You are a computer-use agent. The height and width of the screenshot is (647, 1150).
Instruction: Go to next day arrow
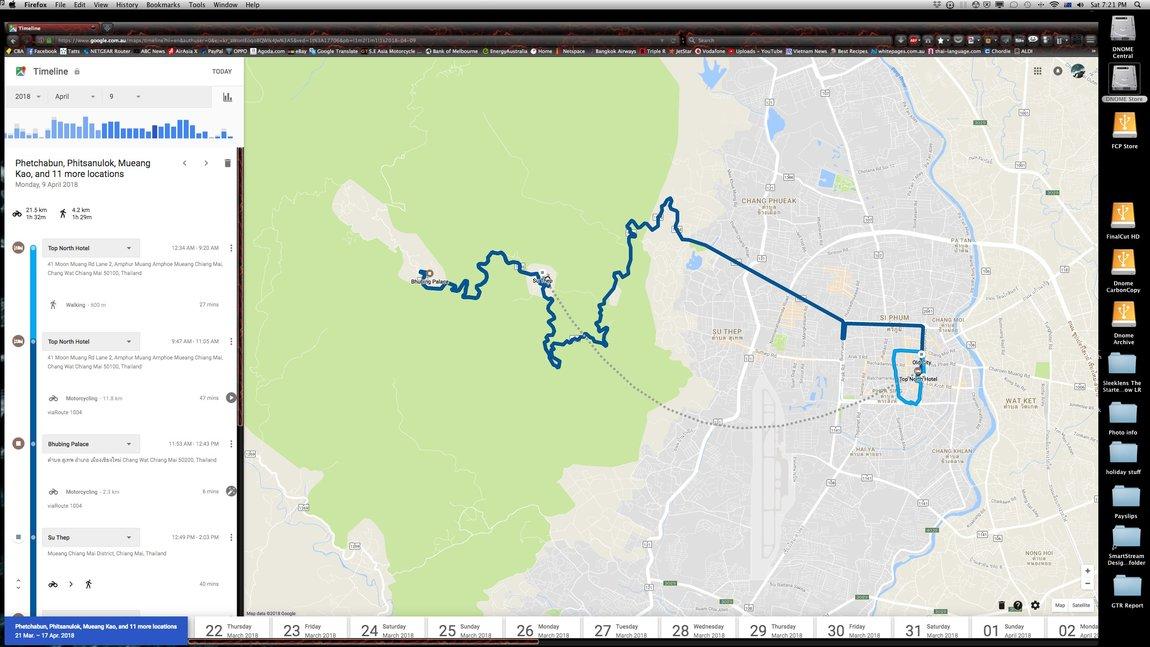click(x=206, y=163)
